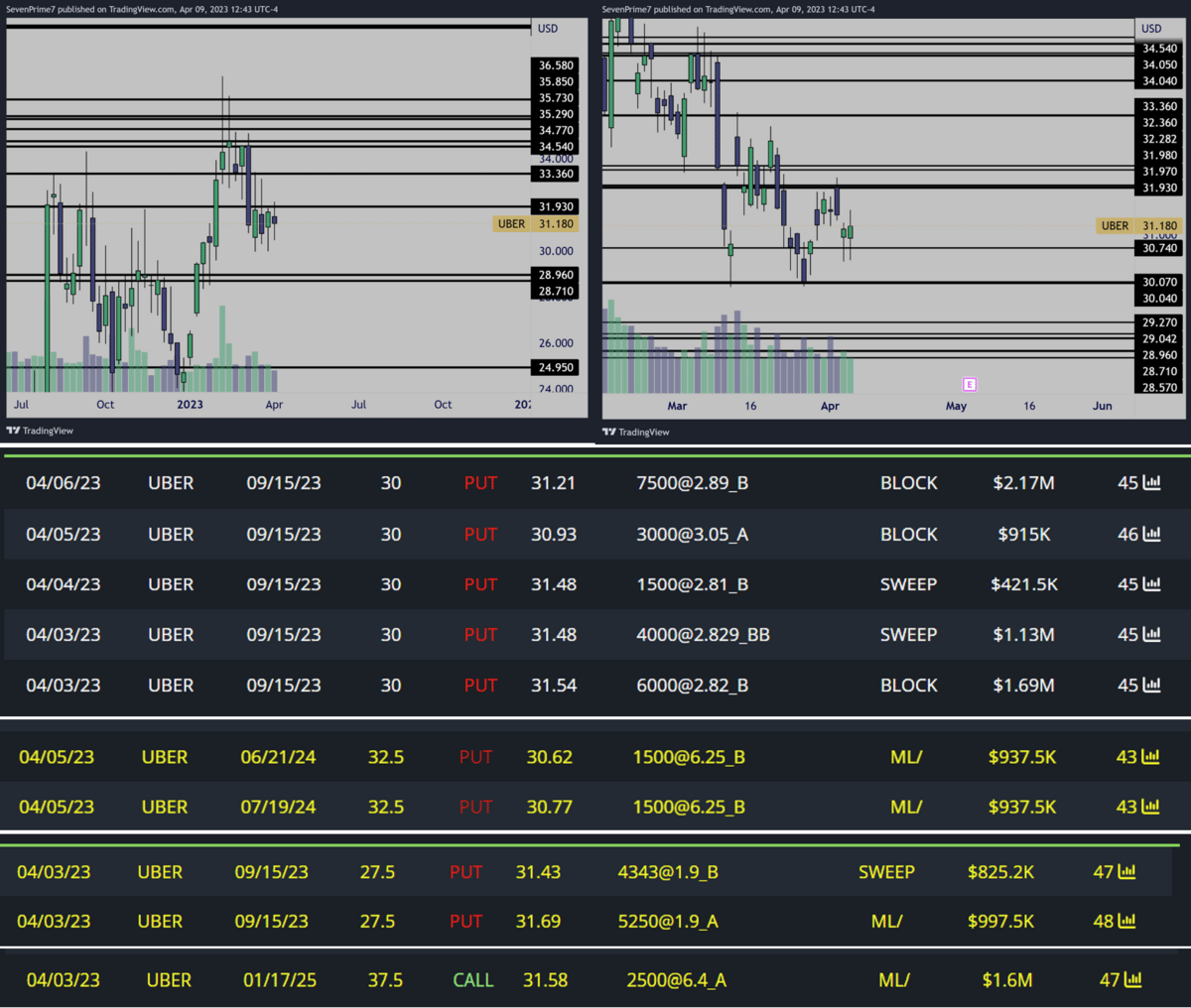Click the 30.93 spot price cell
This screenshot has width=1191, height=1008.
[x=553, y=534]
